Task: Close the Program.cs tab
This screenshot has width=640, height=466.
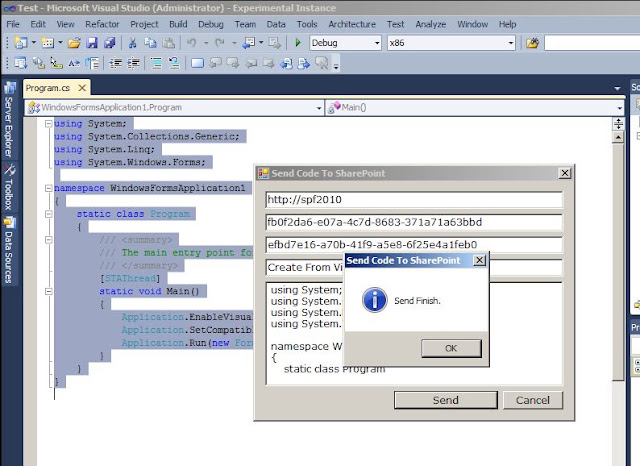Action: (82, 88)
